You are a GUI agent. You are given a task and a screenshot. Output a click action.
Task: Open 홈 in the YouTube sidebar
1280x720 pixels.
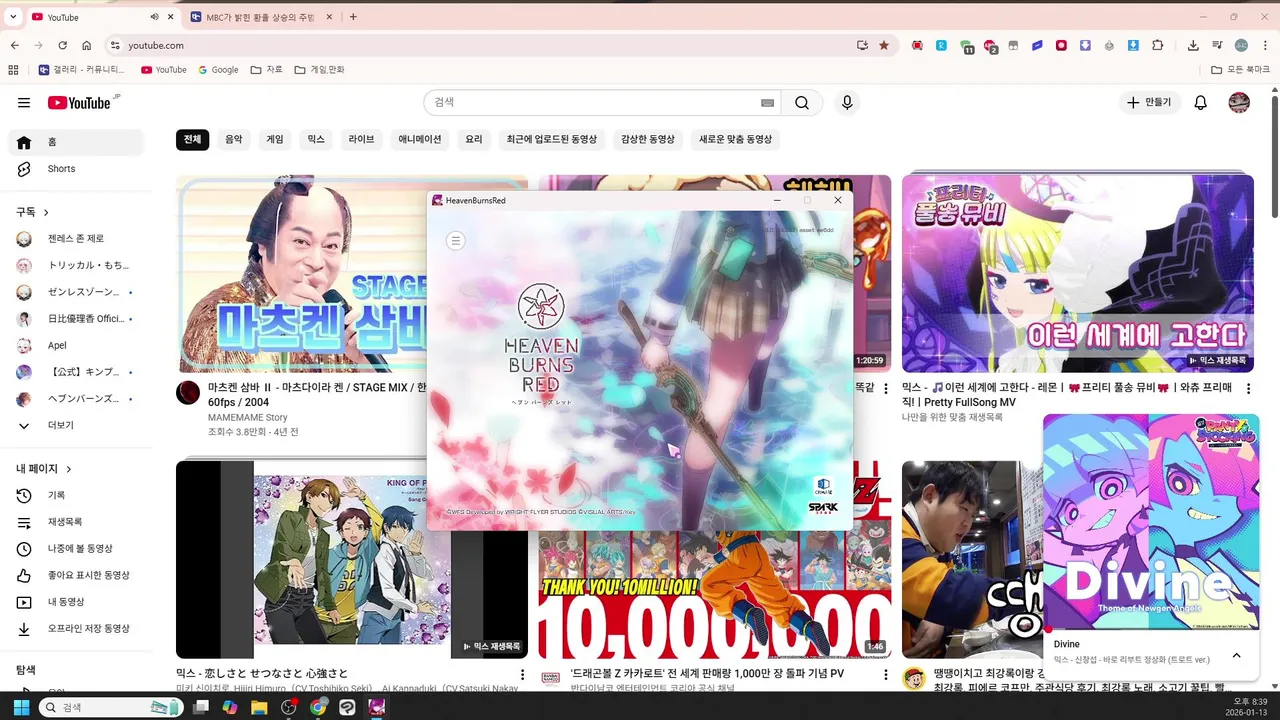click(76, 142)
